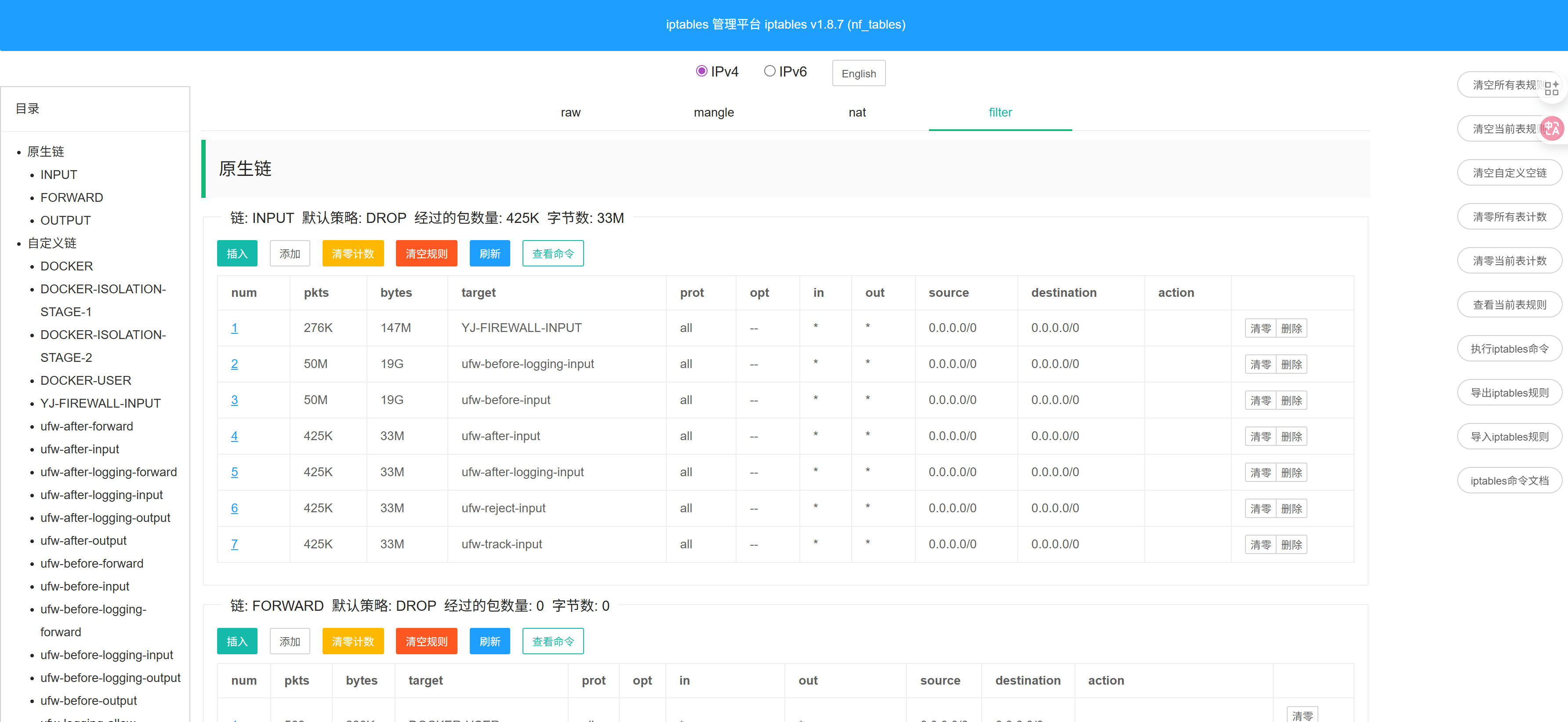Click 删除 for ufw-track-input rule
Viewport: 1568px width, 722px height.
tap(1291, 544)
